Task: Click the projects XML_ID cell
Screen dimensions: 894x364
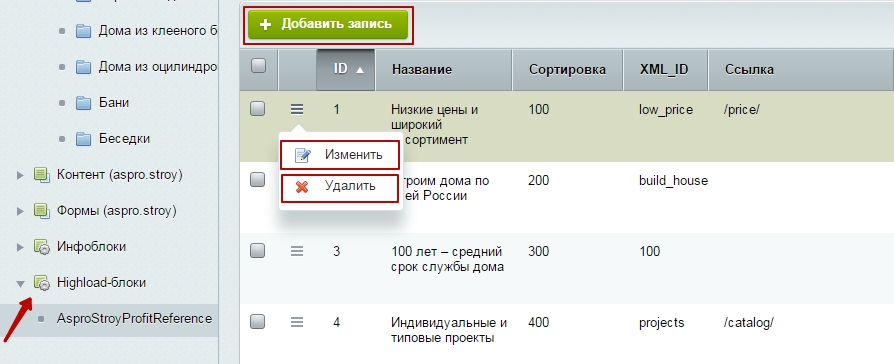Action: [661, 323]
